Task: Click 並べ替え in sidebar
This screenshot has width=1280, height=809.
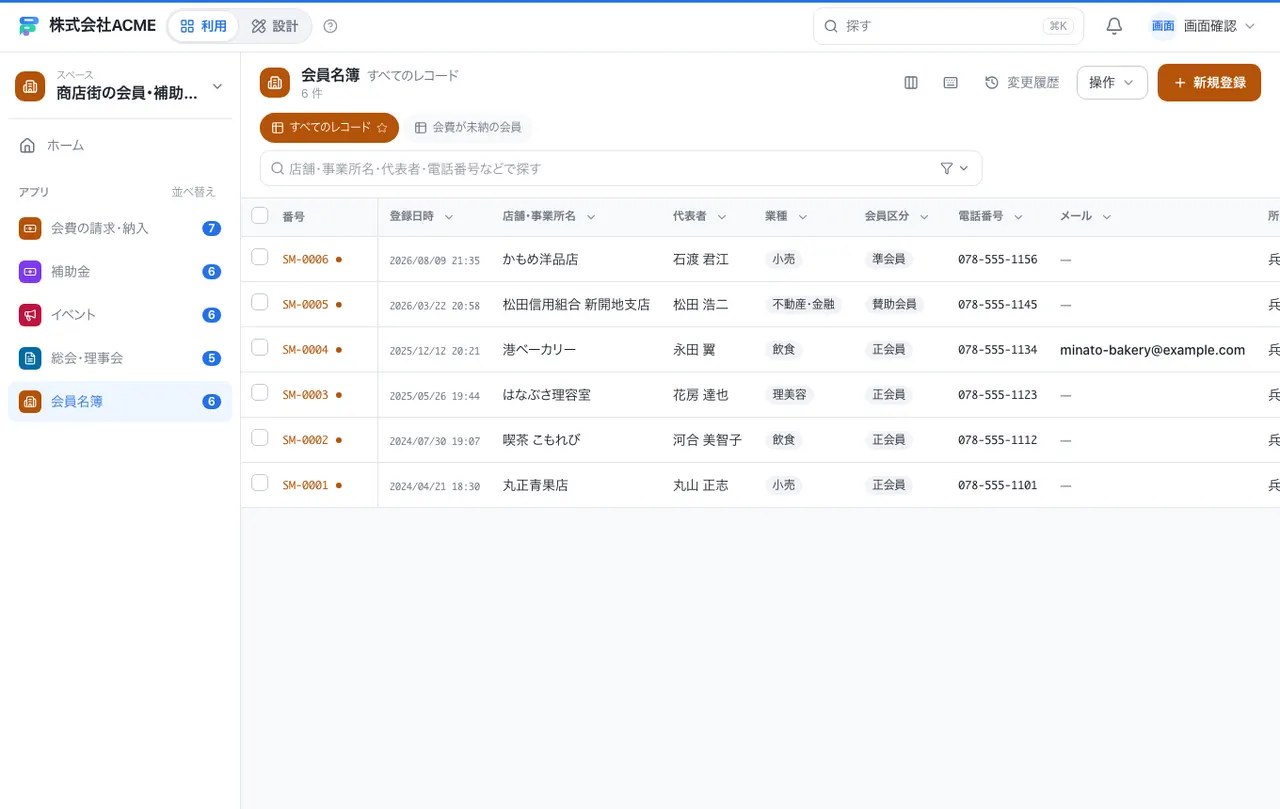Action: 194,192
